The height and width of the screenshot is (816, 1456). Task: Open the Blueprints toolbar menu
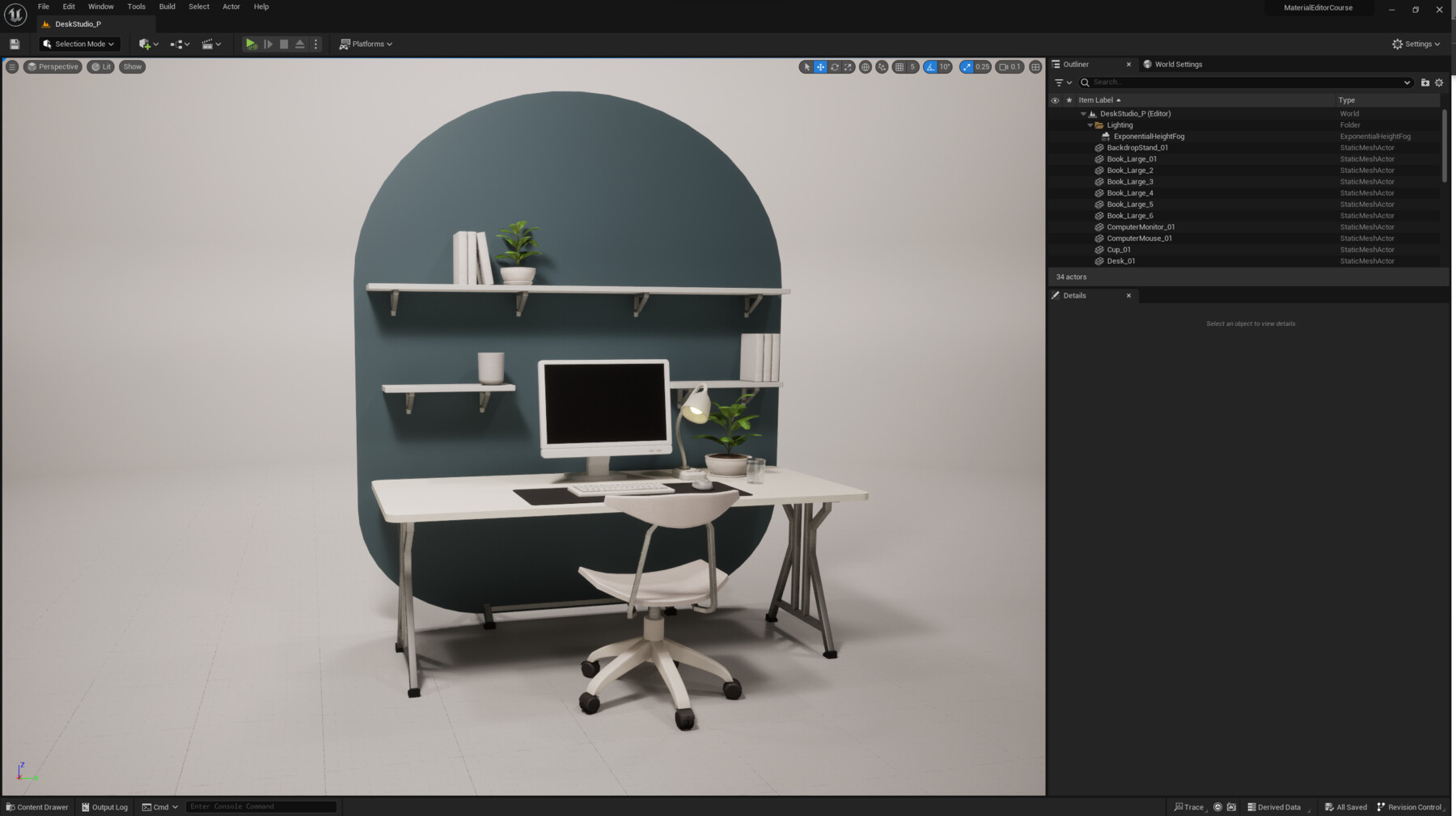(180, 44)
